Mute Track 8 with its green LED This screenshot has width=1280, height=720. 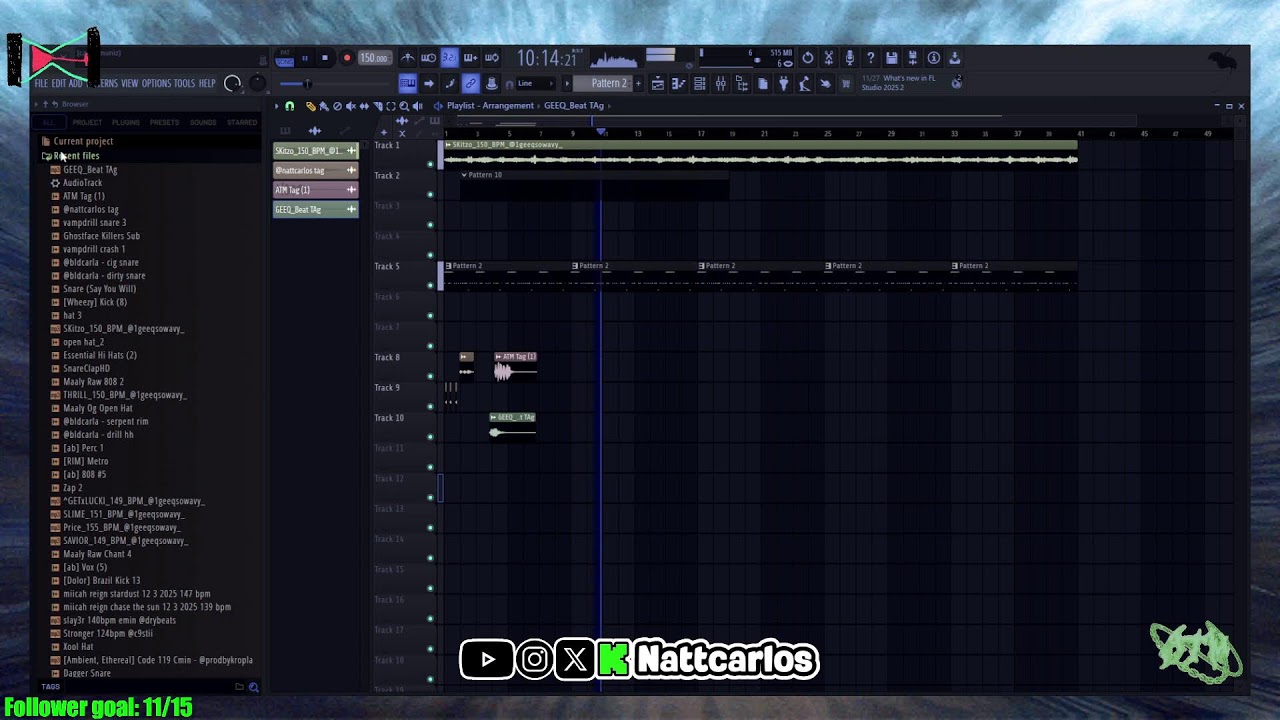pos(431,376)
